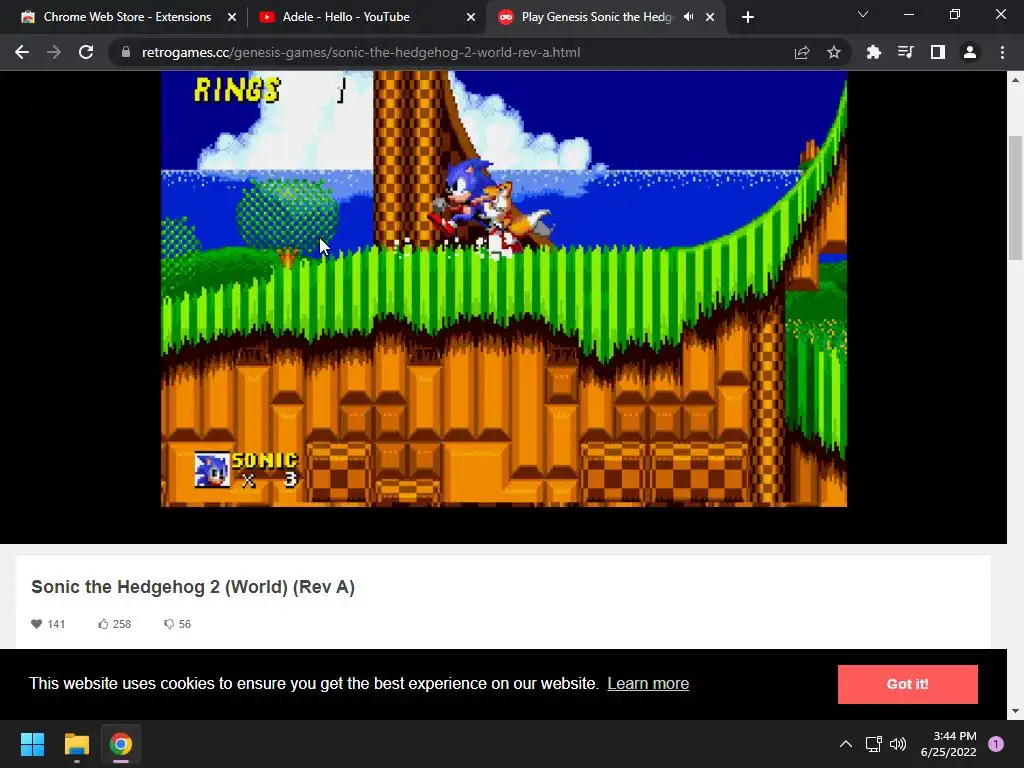
Task: Show hidden system tray icons
Action: point(845,744)
